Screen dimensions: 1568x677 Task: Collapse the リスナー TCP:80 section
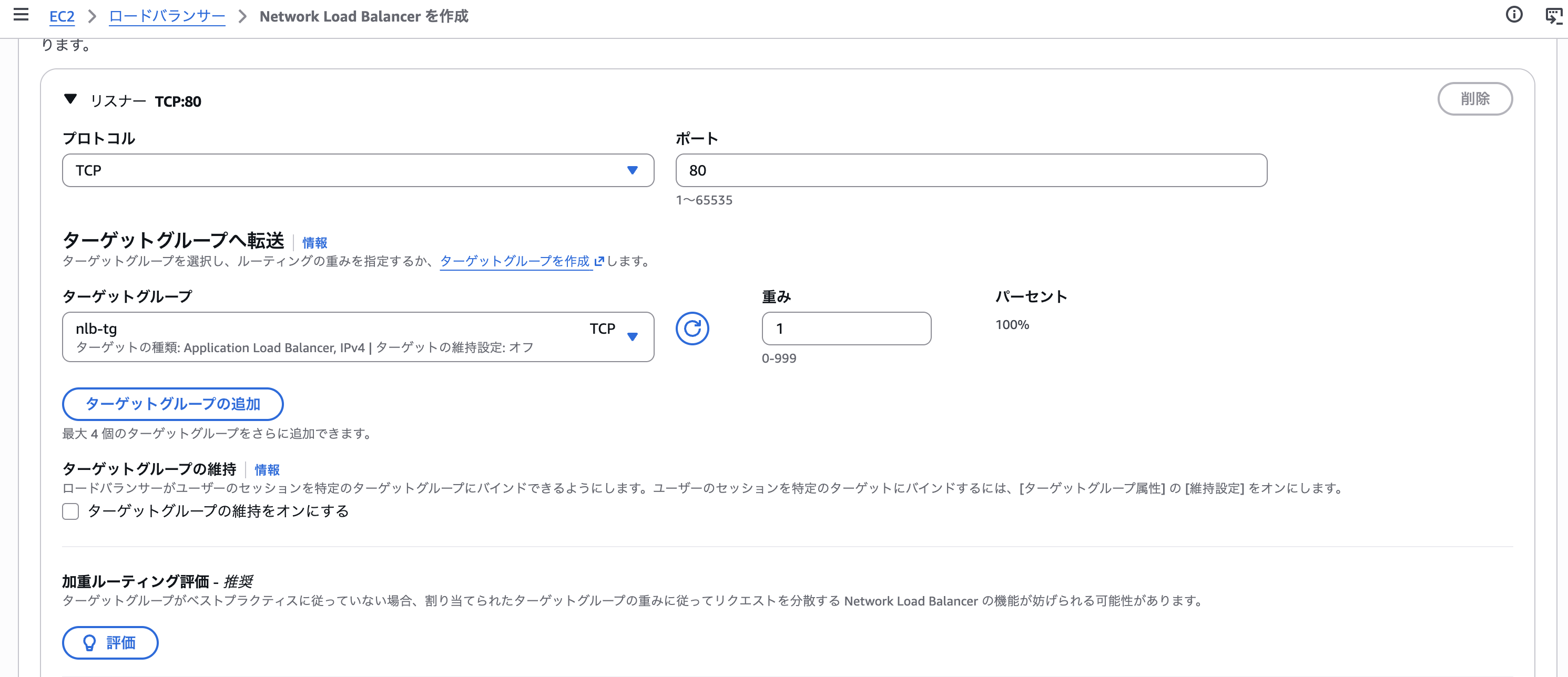click(x=70, y=99)
